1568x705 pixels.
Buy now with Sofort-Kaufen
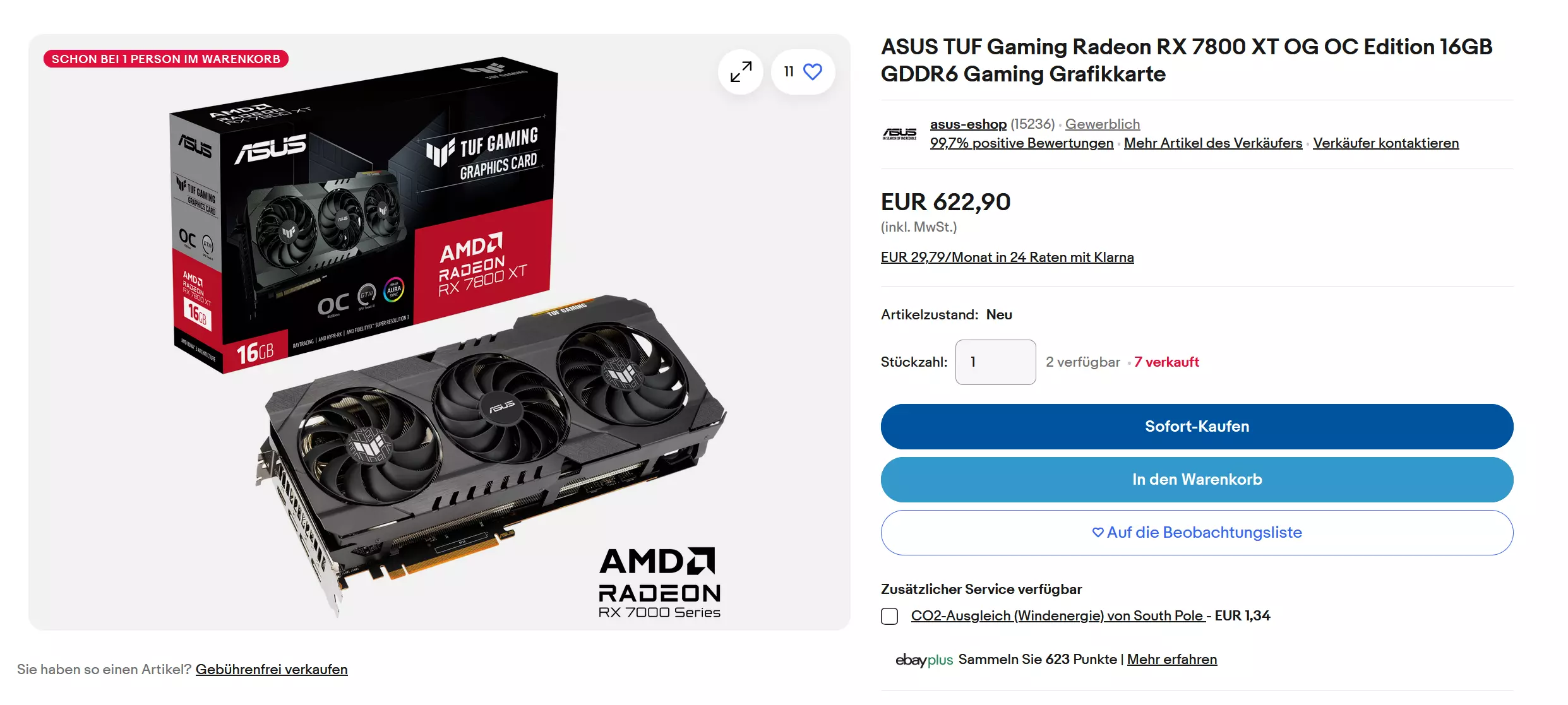point(1197,427)
